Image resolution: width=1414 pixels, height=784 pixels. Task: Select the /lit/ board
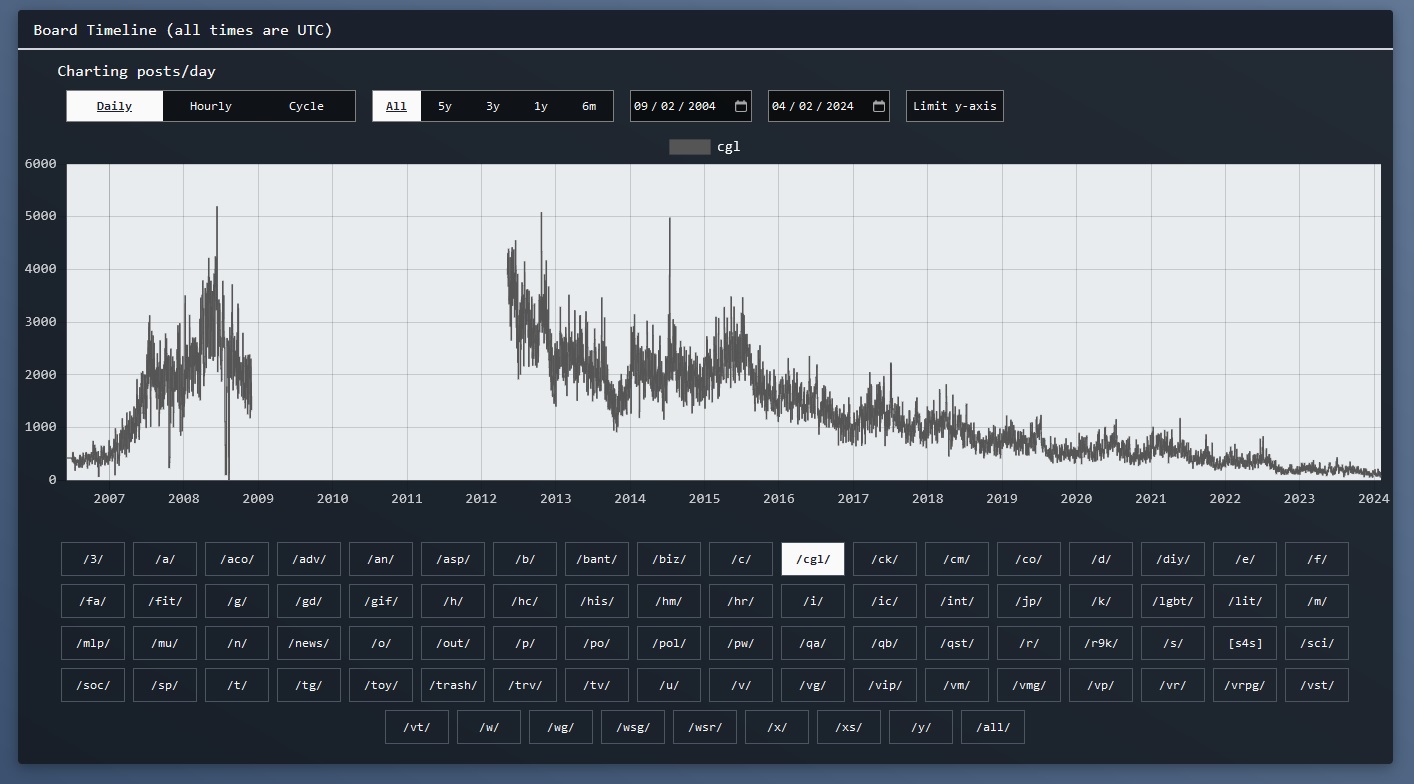coord(1245,601)
